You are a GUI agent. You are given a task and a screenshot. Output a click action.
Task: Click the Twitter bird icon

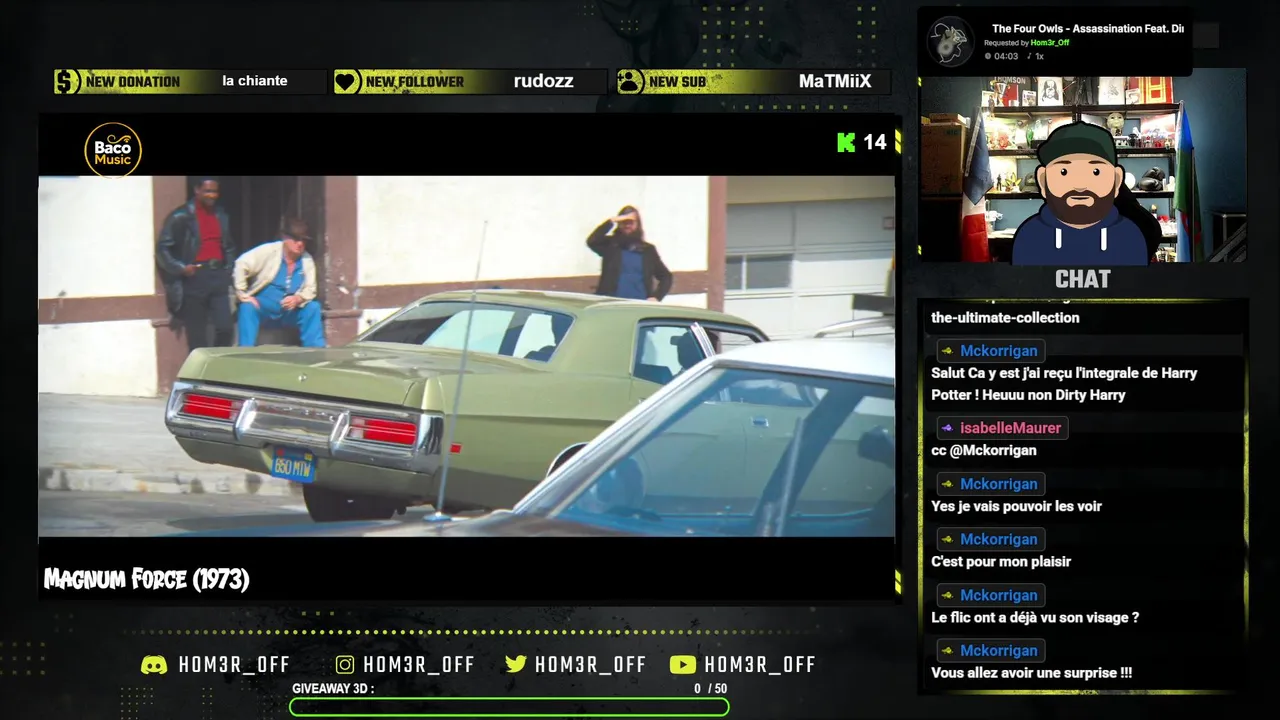point(516,665)
